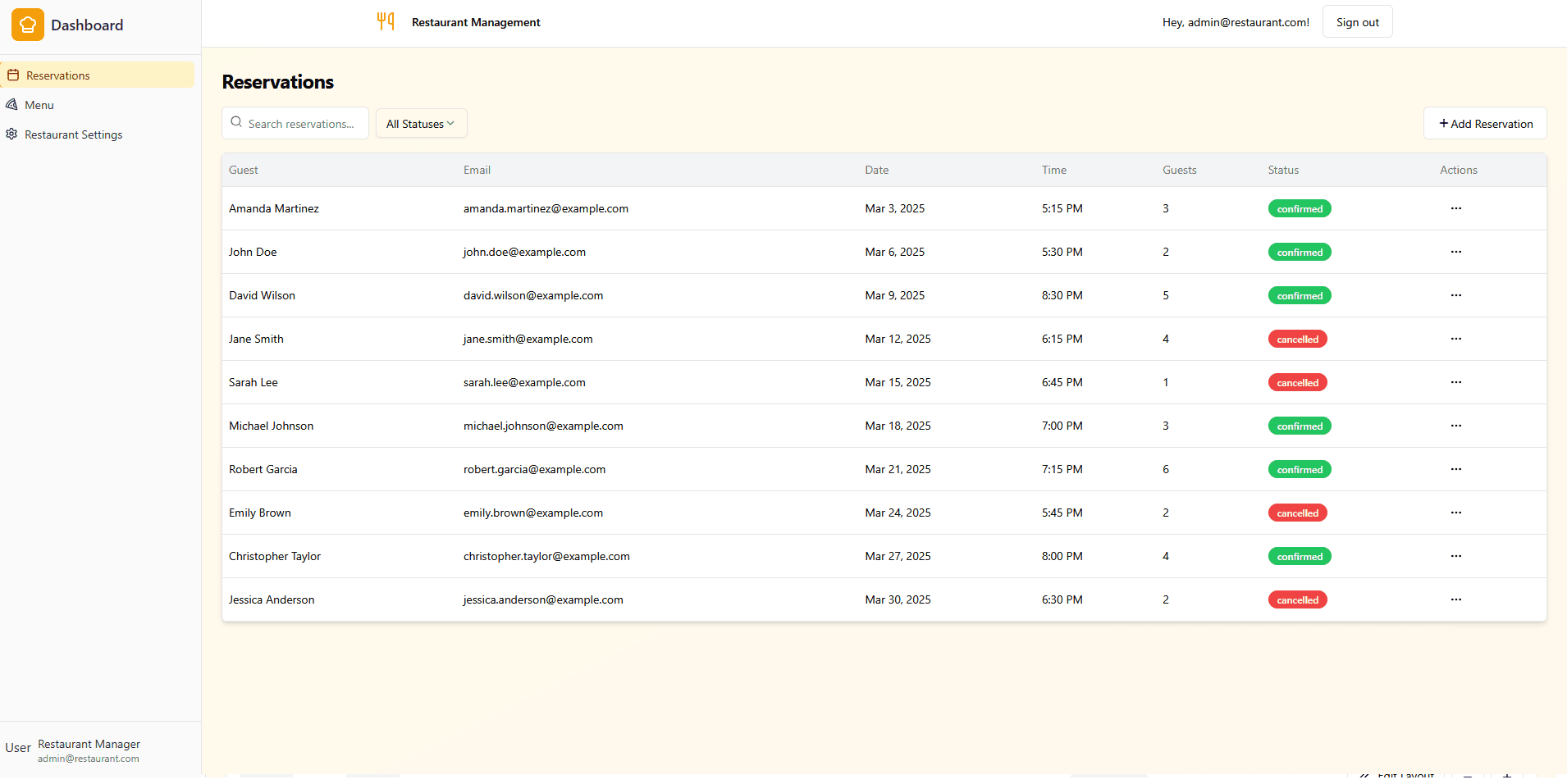This screenshot has width=1567, height=784.
Task: Open actions menu for Jessica Anderson
Action: click(1455, 599)
